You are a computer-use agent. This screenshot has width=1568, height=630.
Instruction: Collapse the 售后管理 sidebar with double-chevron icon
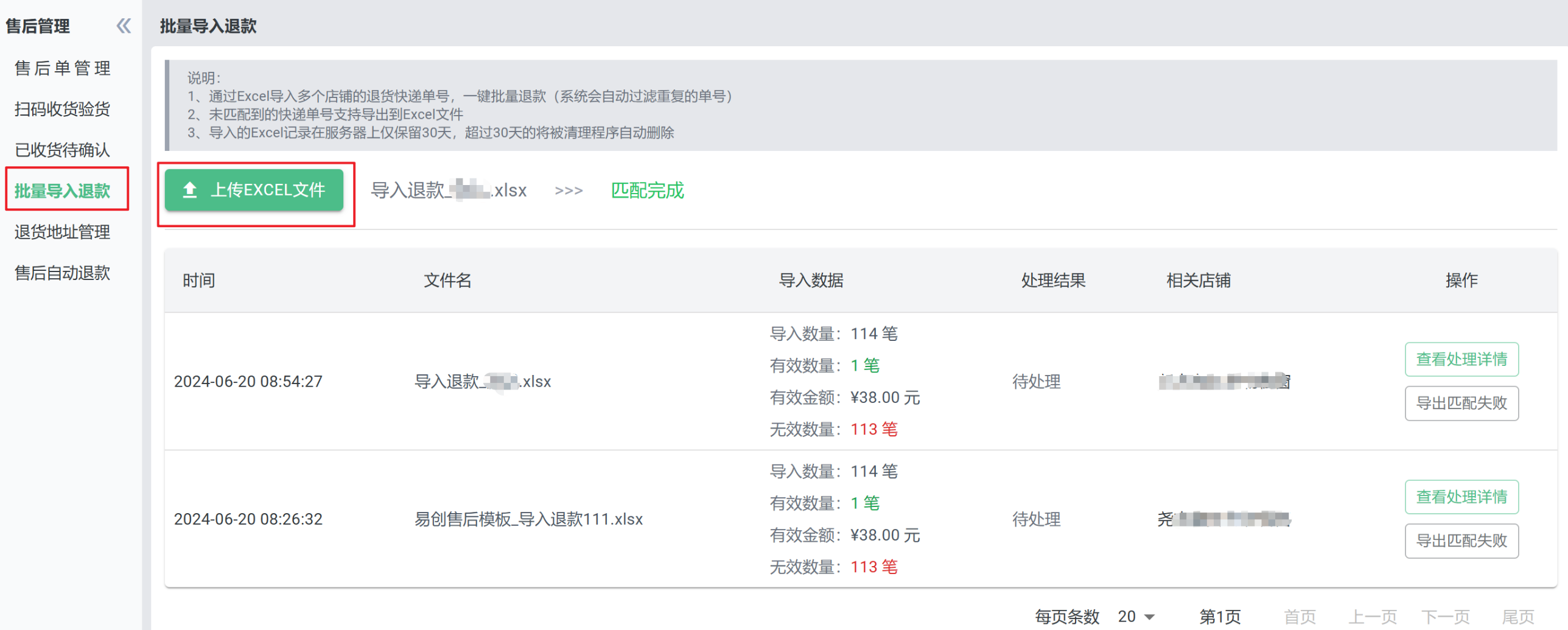pos(124,26)
